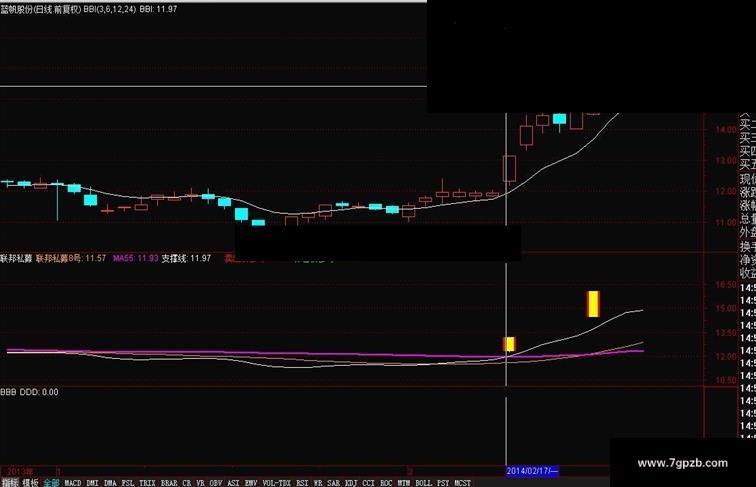Viewport: 756px width, 487px height.
Task: Apply the EMV indicator
Action: point(251,483)
